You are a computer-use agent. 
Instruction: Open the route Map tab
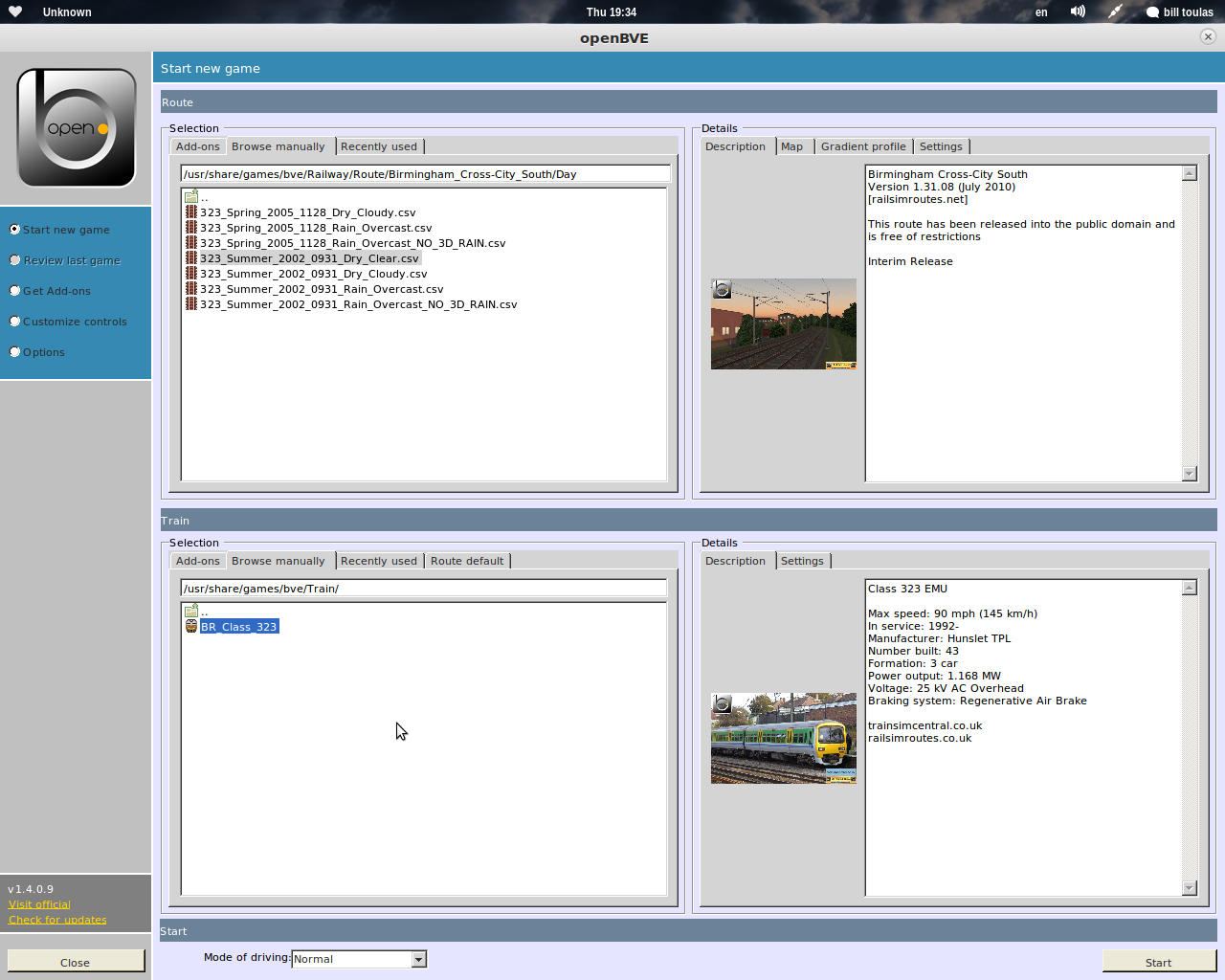pyautogui.click(x=792, y=146)
